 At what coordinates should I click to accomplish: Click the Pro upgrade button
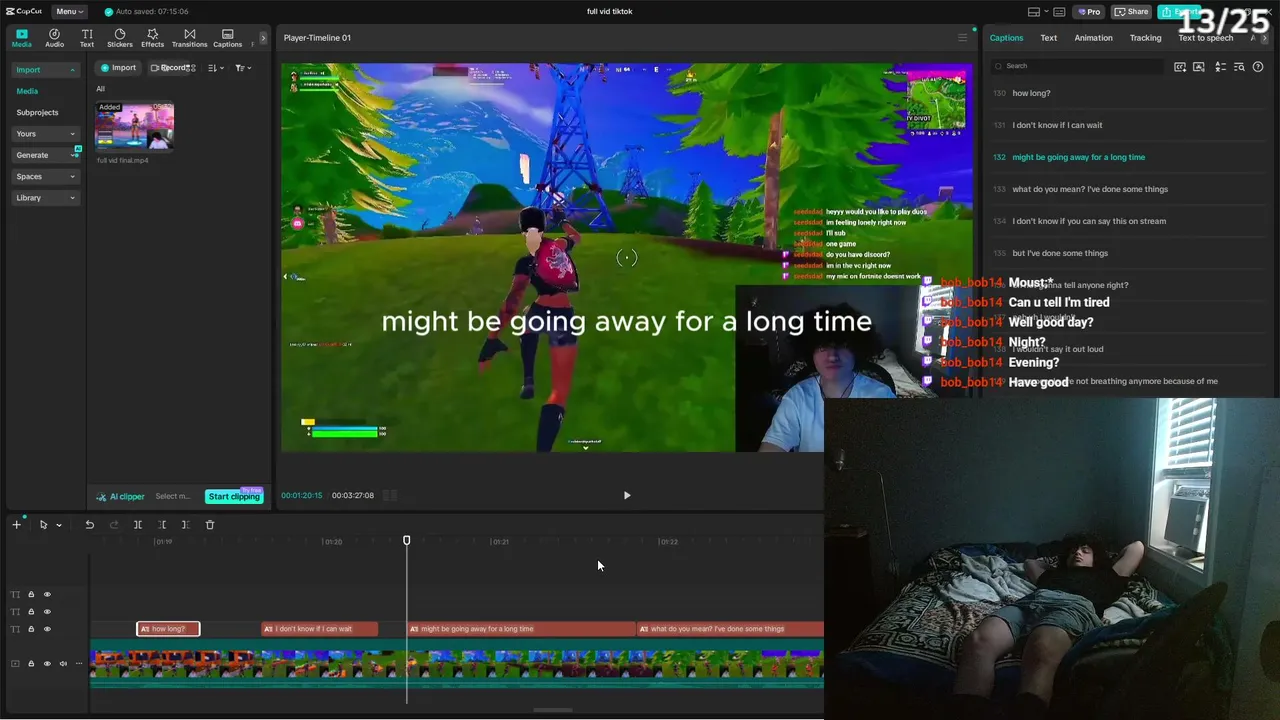tap(1088, 12)
